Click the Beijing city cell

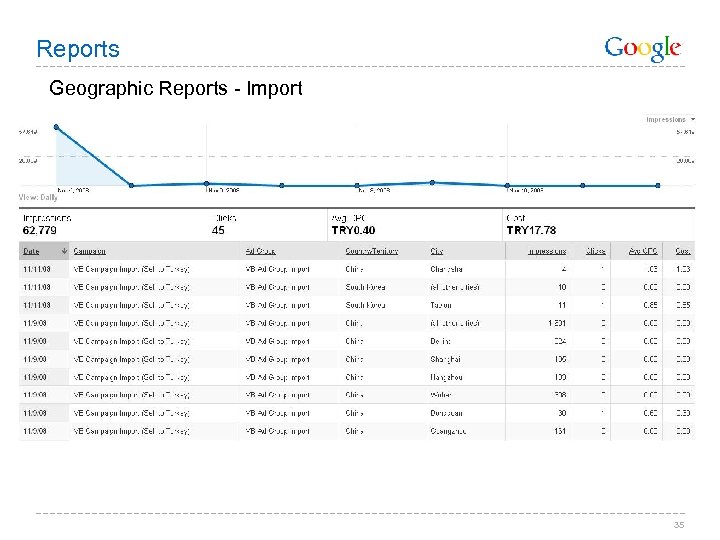click(440, 341)
